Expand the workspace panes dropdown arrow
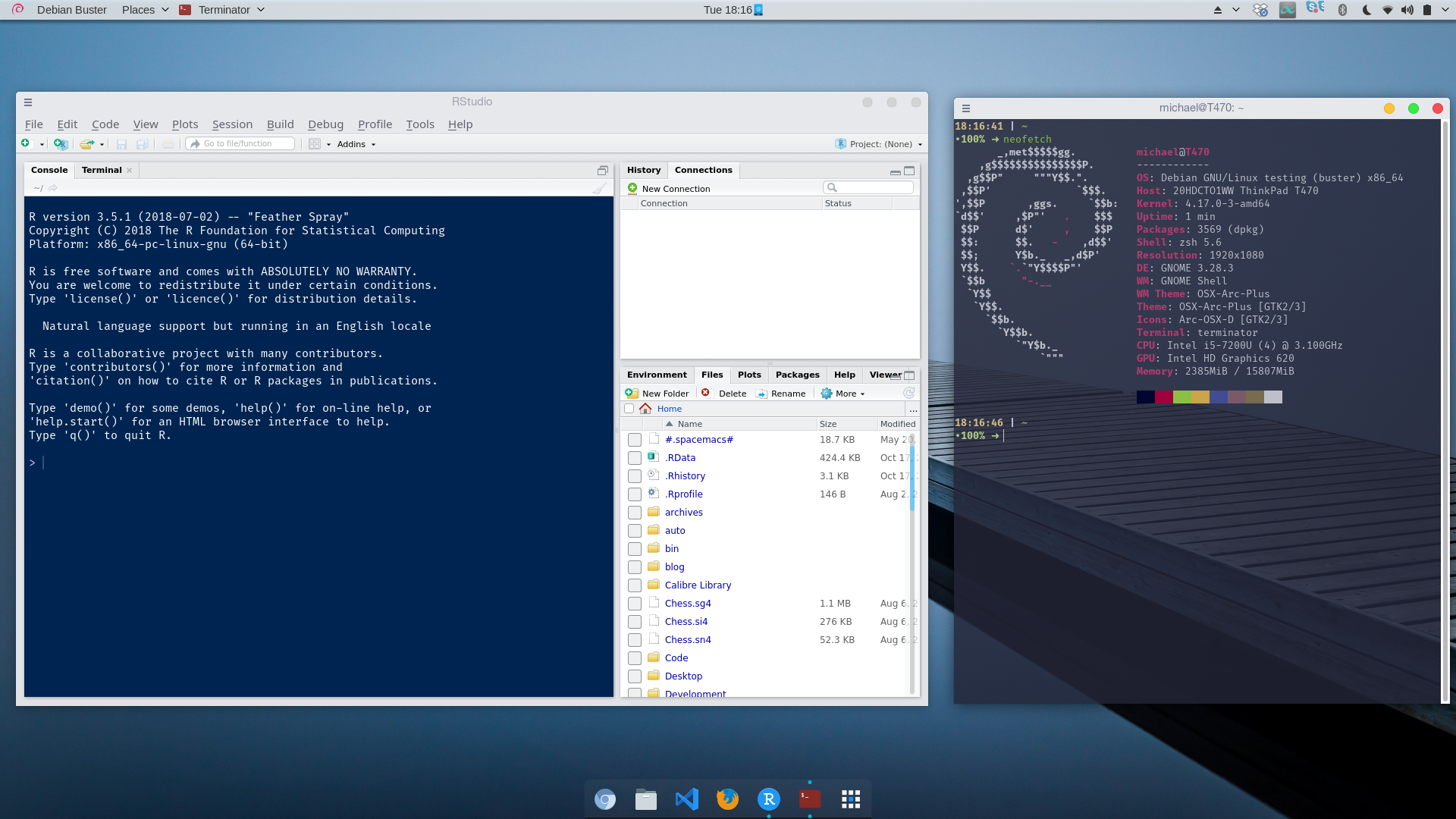 [x=328, y=144]
